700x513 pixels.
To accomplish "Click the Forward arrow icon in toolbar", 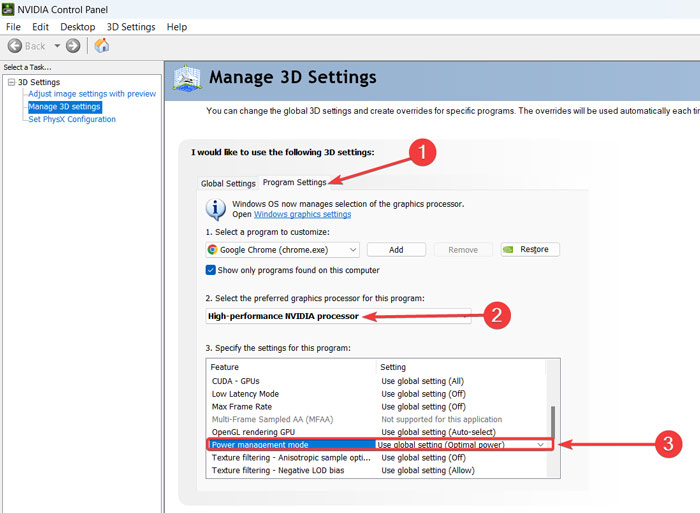I will (73, 46).
